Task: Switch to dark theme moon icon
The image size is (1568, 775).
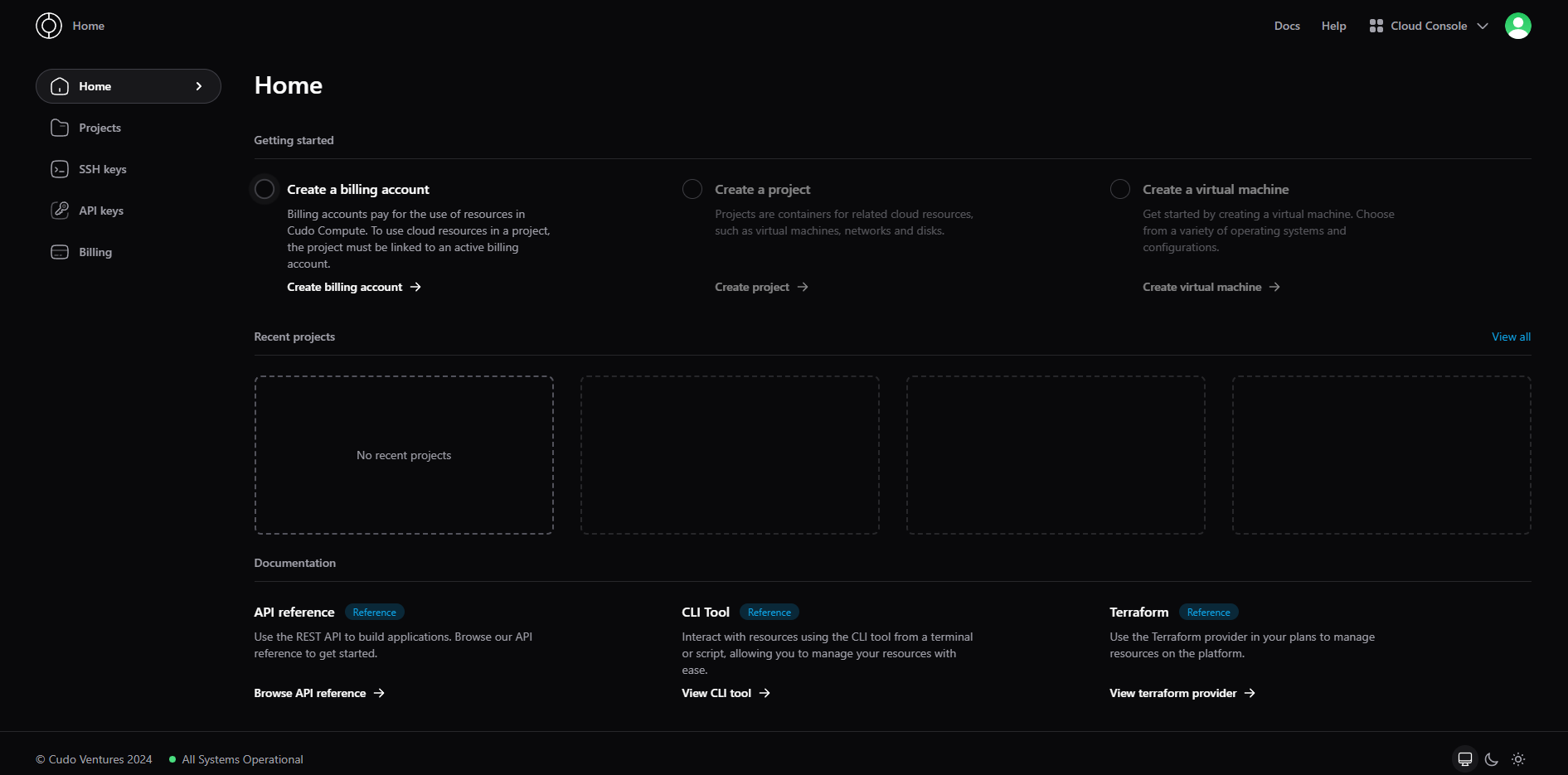Action: 1492,759
